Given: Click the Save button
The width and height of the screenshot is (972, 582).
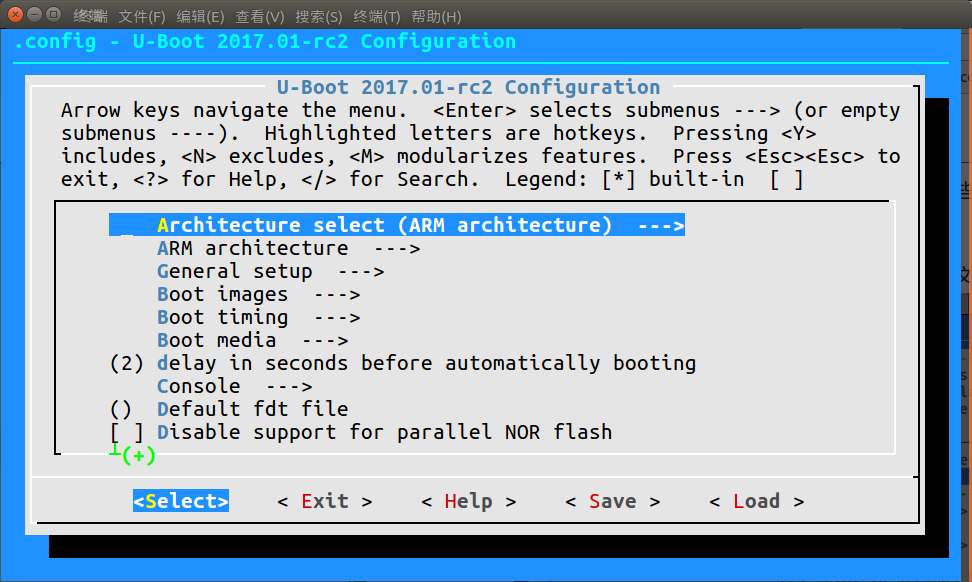Looking at the screenshot, I should [612, 502].
